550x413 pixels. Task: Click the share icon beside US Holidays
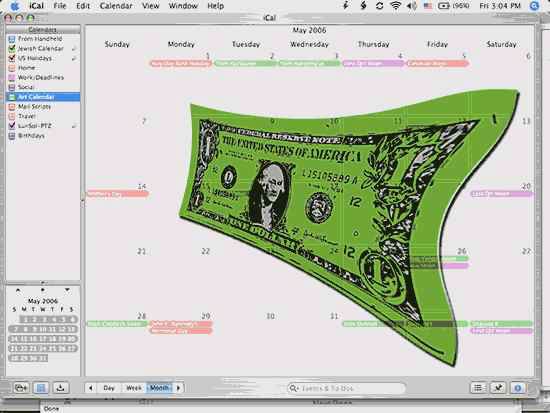tap(74, 59)
